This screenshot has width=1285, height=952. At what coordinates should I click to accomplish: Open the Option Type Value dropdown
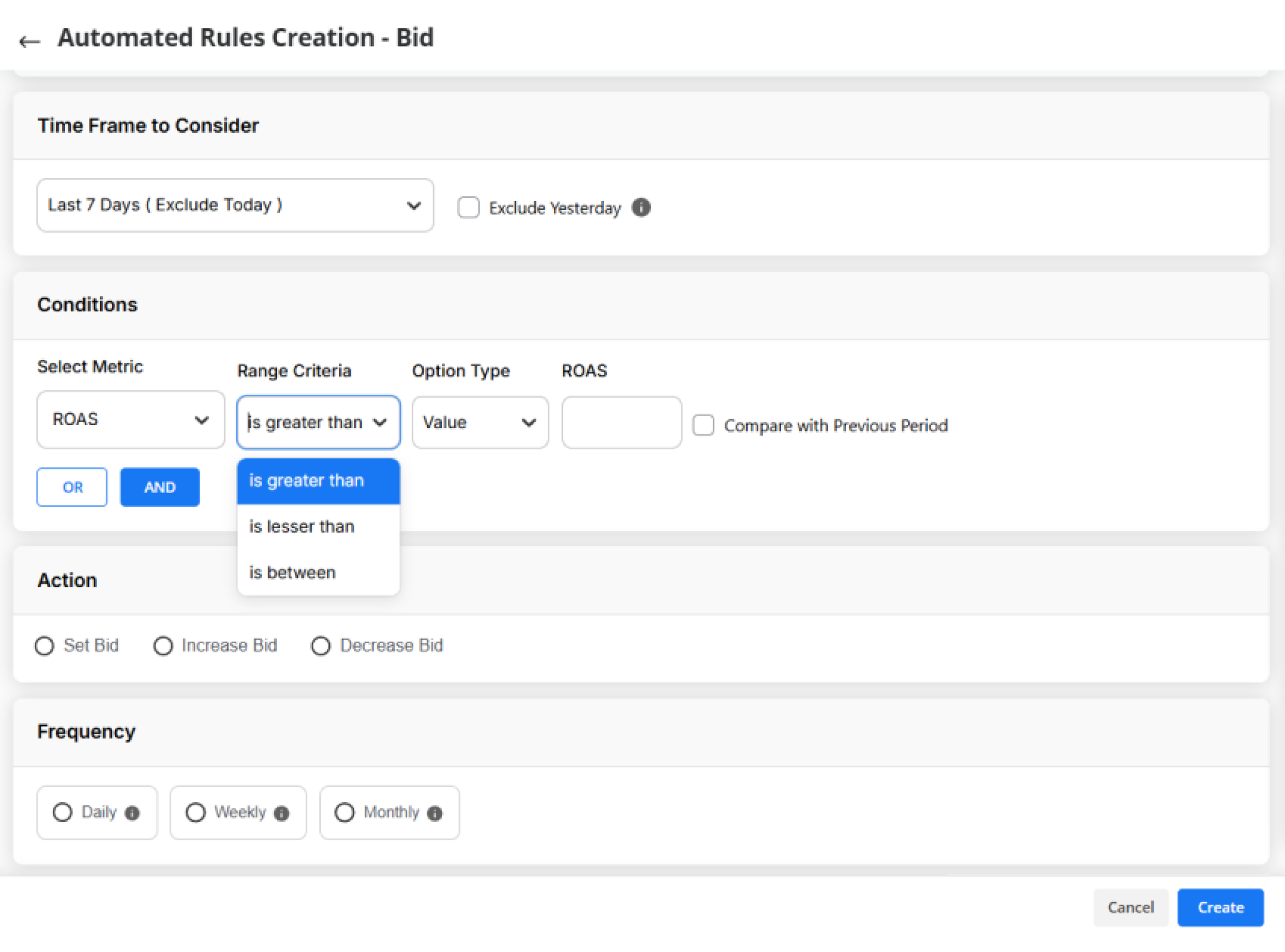click(480, 423)
